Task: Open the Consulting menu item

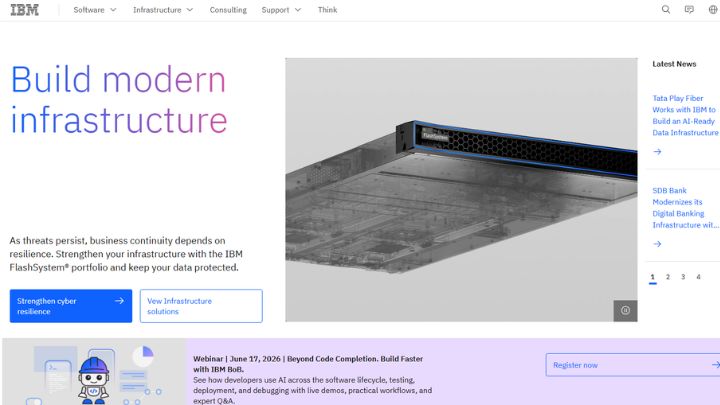Action: pyautogui.click(x=228, y=10)
